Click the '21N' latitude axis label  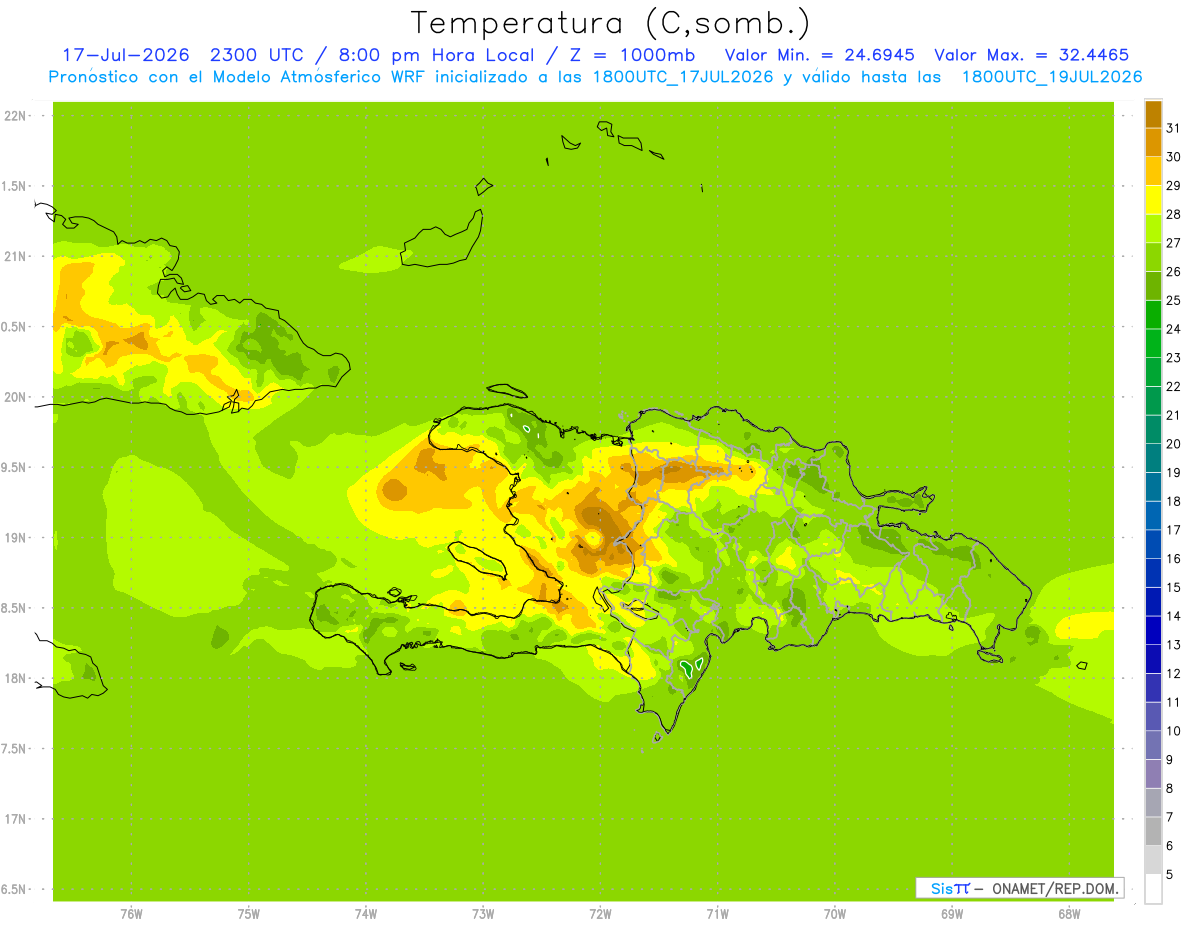(x=14, y=257)
